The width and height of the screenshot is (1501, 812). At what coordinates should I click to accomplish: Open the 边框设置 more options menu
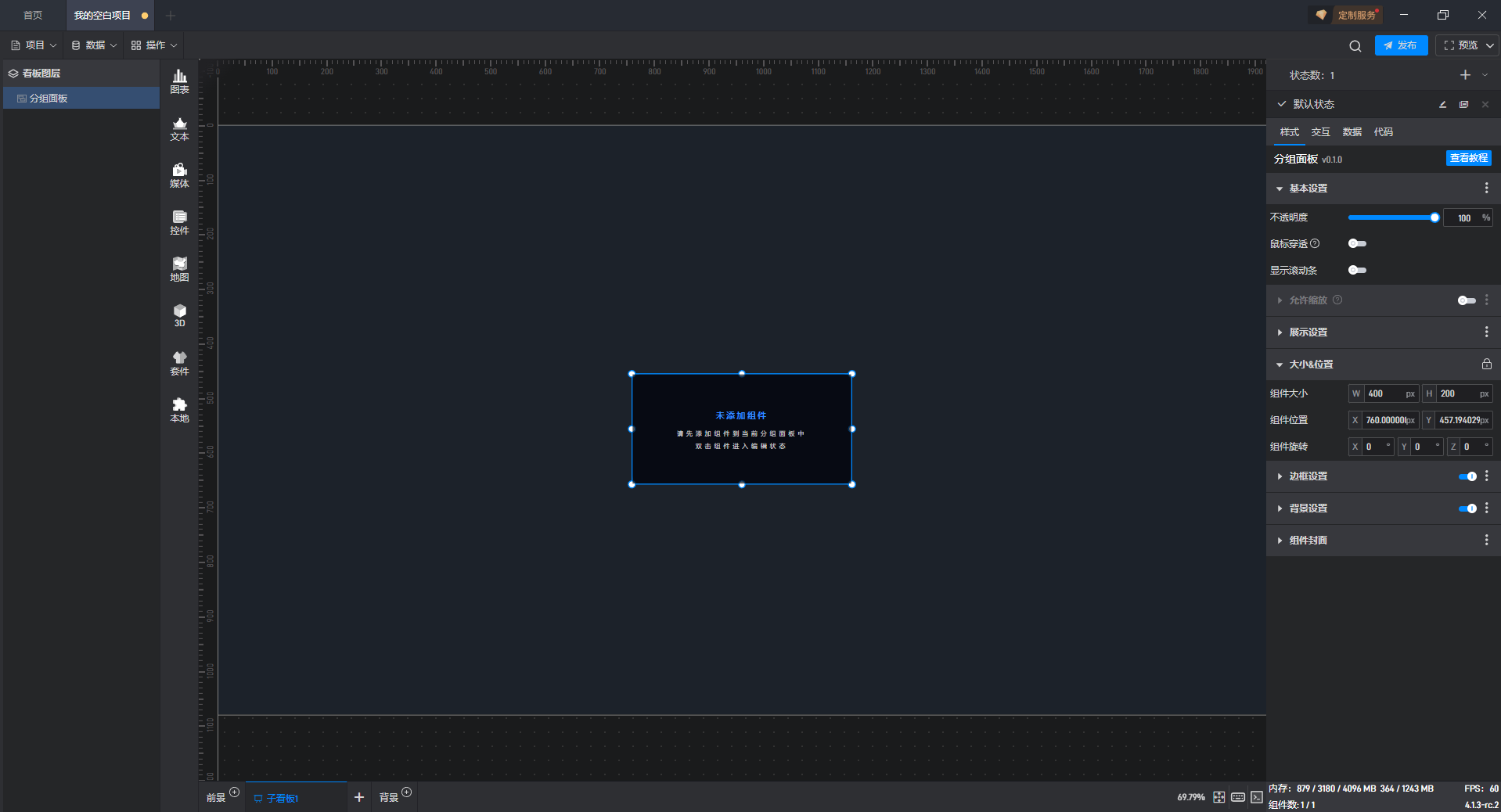pos(1486,476)
